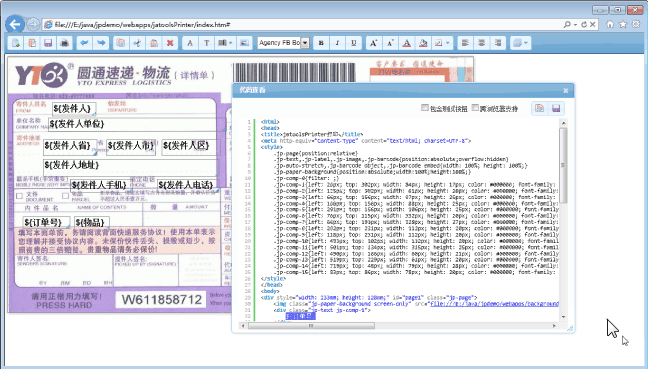
Task: Insert a text field with the T tool
Action: tap(206, 43)
